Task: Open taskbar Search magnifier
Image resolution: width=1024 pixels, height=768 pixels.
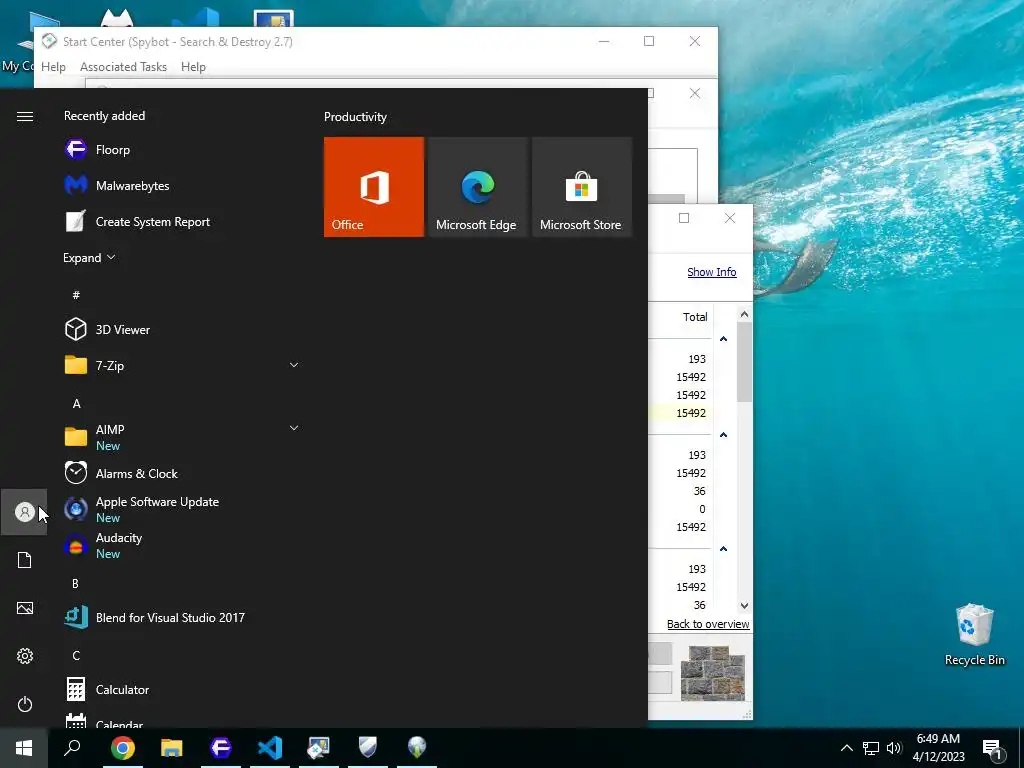Action: 72,747
